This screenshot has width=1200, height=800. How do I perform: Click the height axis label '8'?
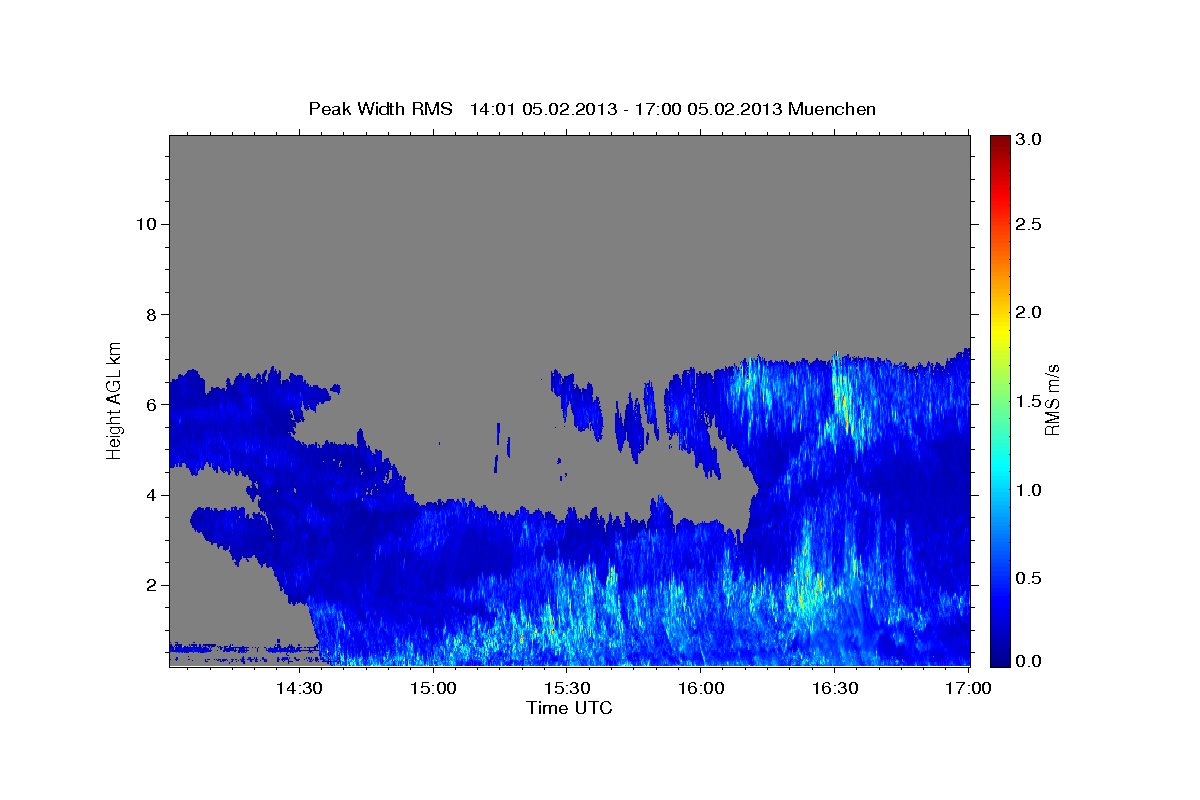[x=150, y=314]
